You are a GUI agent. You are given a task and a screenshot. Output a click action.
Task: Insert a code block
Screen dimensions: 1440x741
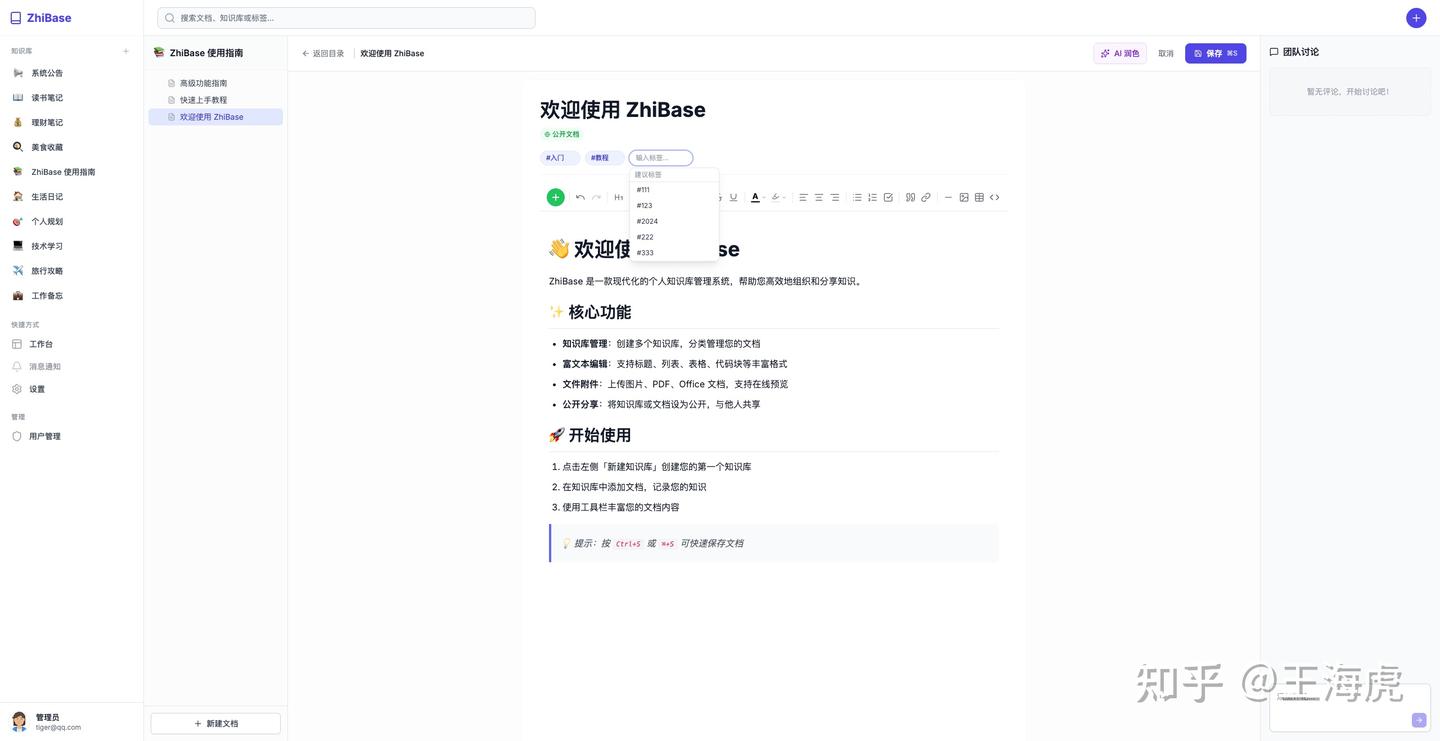coord(995,197)
